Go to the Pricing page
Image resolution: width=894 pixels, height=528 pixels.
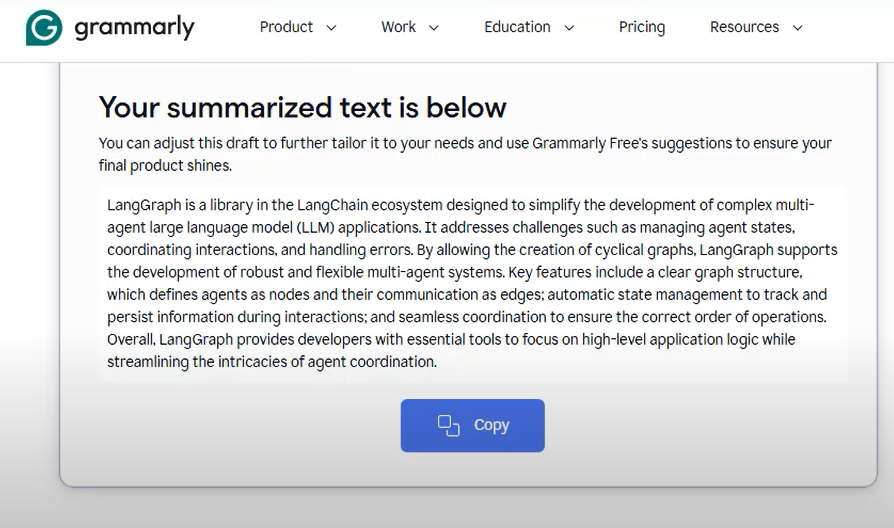coord(642,27)
